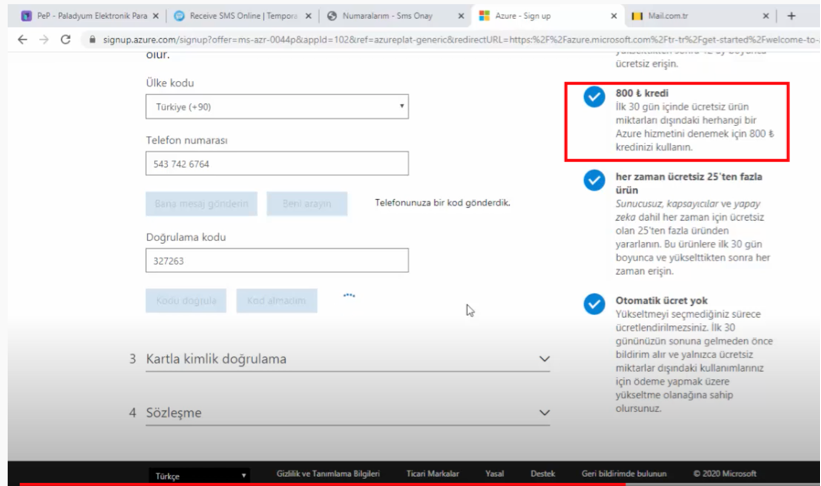Click the Kod almadım button

pos(276,301)
